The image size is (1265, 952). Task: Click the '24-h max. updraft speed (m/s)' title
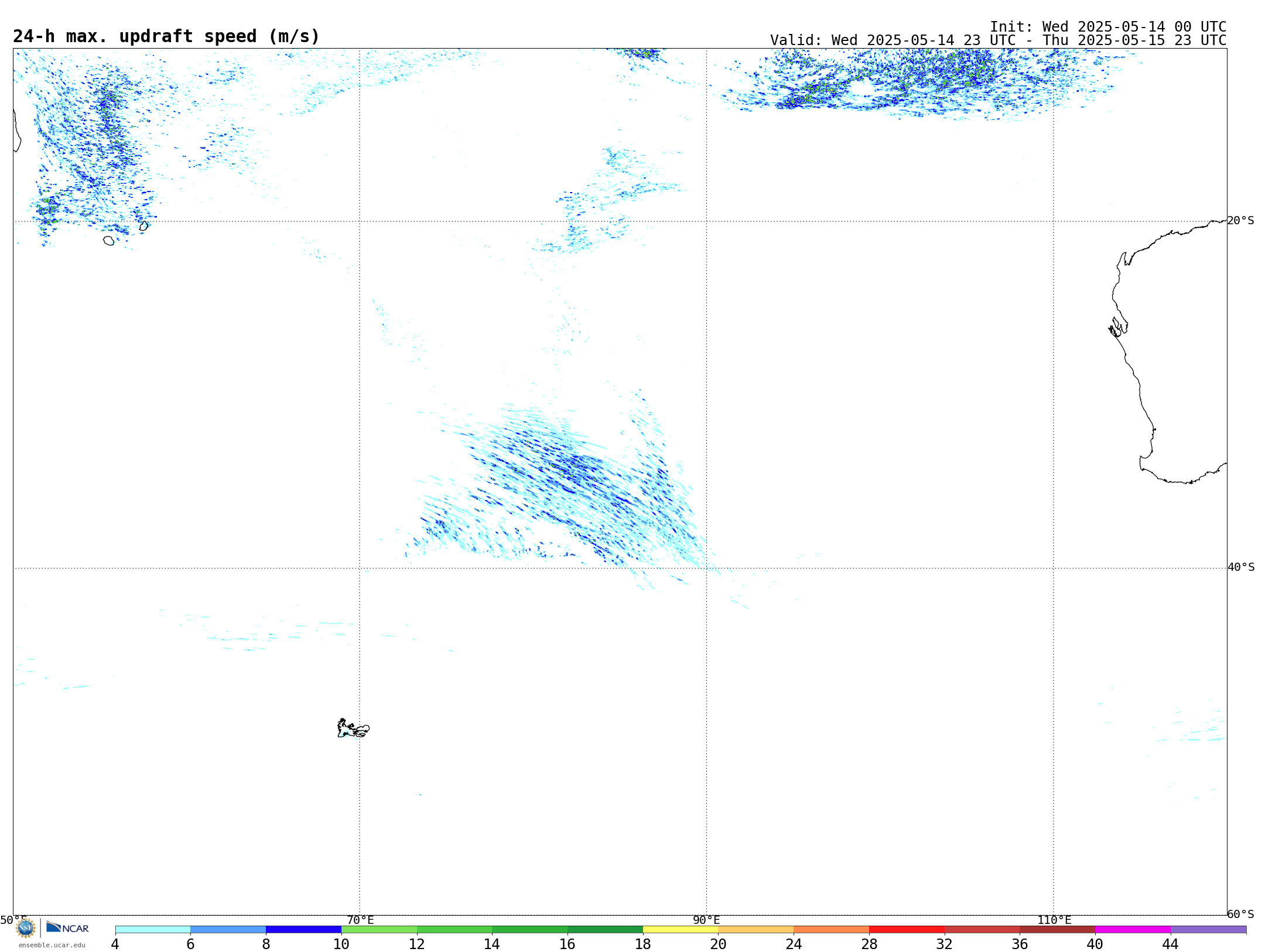pyautogui.click(x=166, y=36)
